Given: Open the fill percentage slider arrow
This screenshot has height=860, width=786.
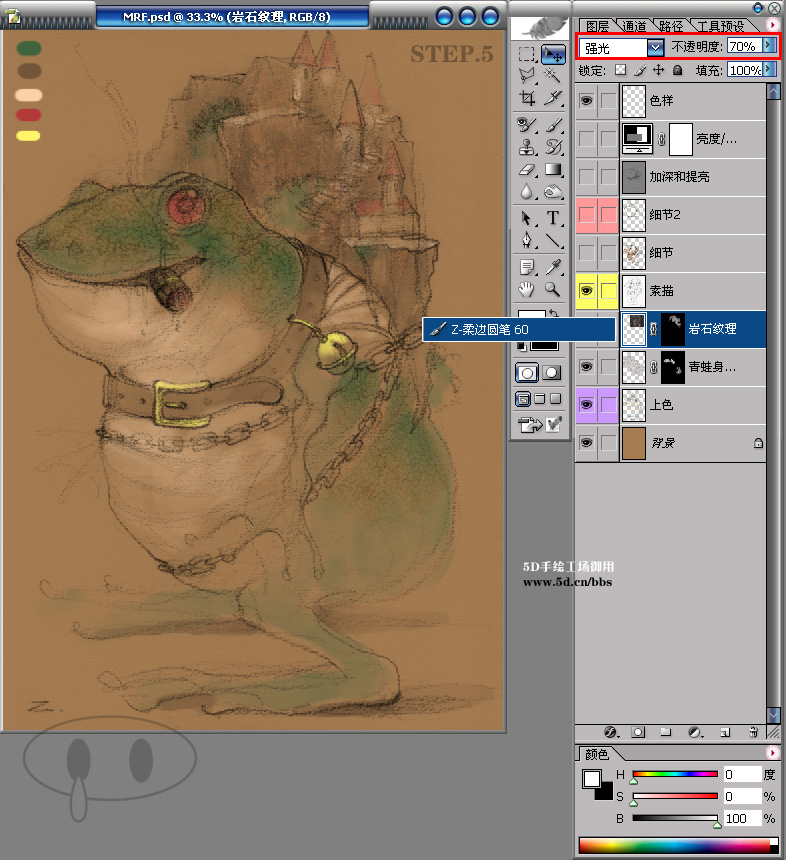Looking at the screenshot, I should pyautogui.click(x=769, y=69).
